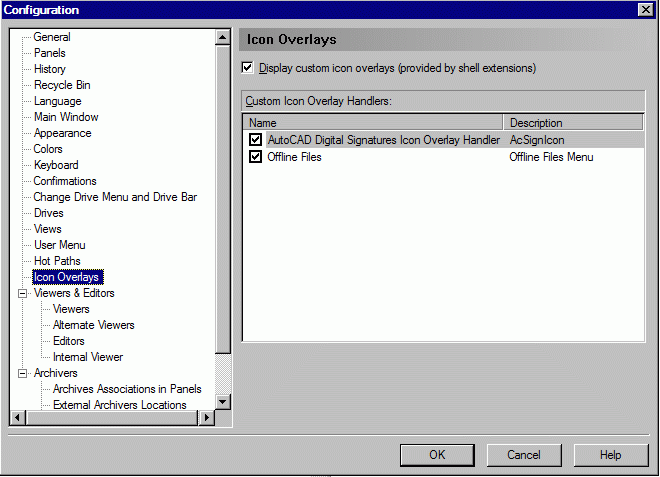The image size is (660, 477).
Task: Select Main Window tree item
Action: click(x=66, y=117)
